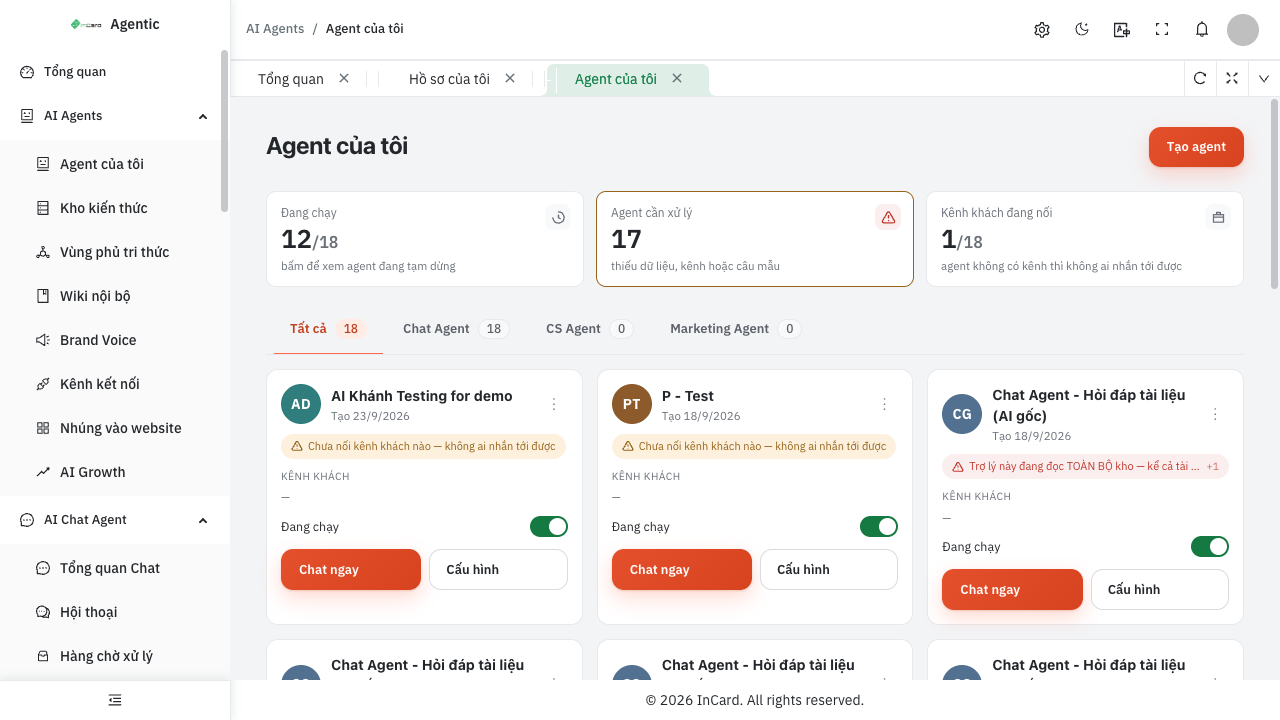This screenshot has height=720, width=1280.
Task: Refresh the current tab with reload icon
Action: [x=1200, y=78]
